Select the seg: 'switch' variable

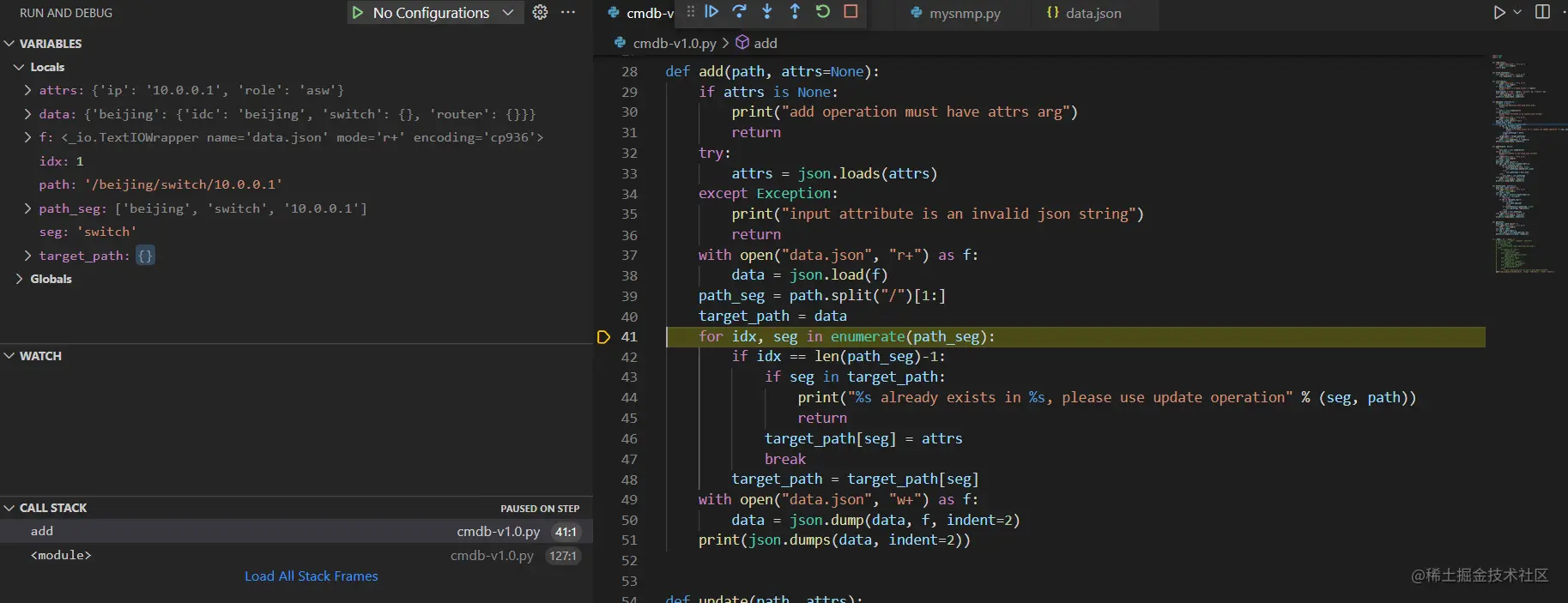coord(296,232)
